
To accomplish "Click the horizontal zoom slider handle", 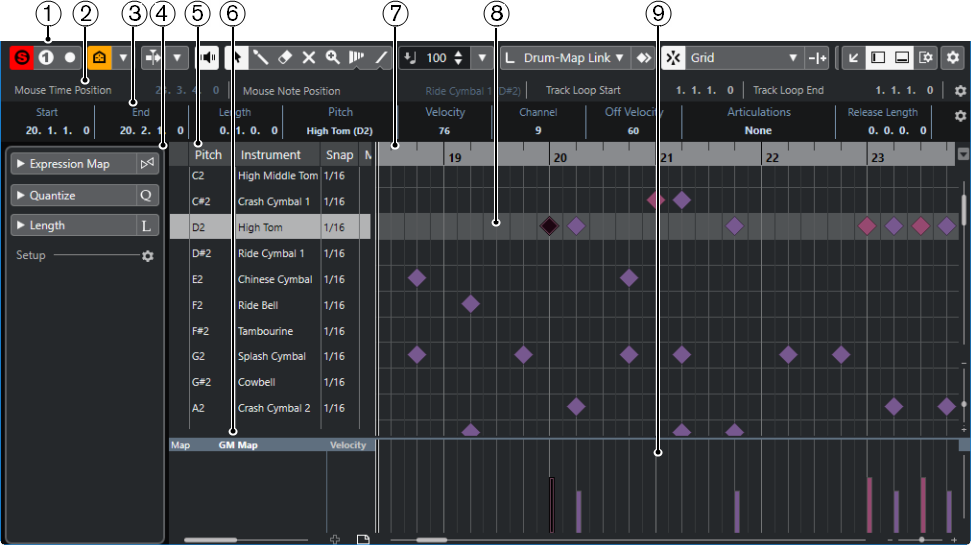I will pyautogui.click(x=922, y=540).
